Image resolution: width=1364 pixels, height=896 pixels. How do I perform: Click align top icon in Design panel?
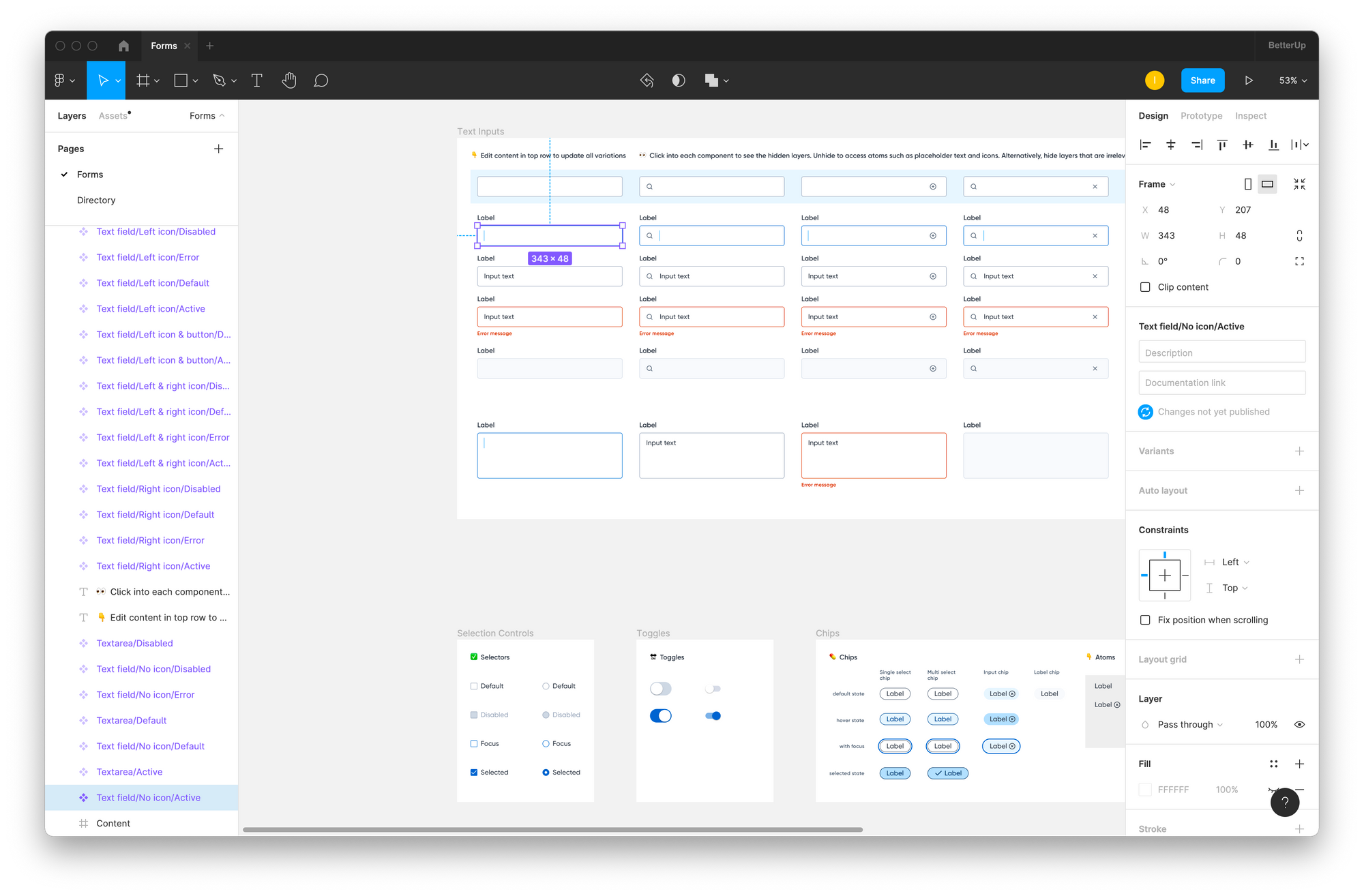[1222, 145]
